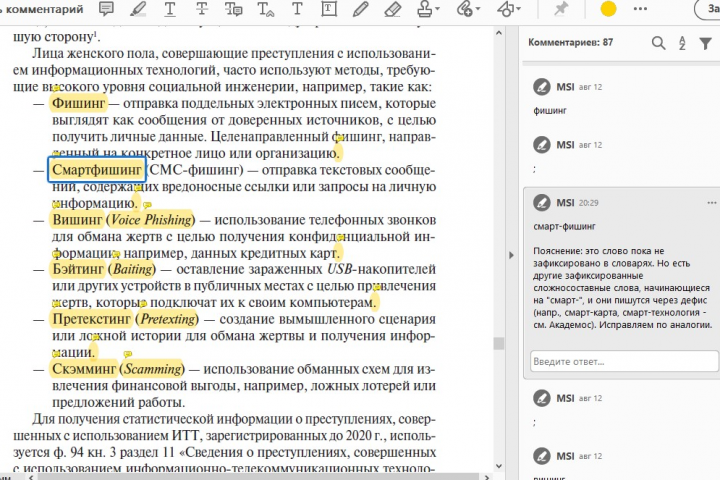Viewport: 720px width, 480px height.
Task: Open the yellow color picker swatch
Action: 608,9
